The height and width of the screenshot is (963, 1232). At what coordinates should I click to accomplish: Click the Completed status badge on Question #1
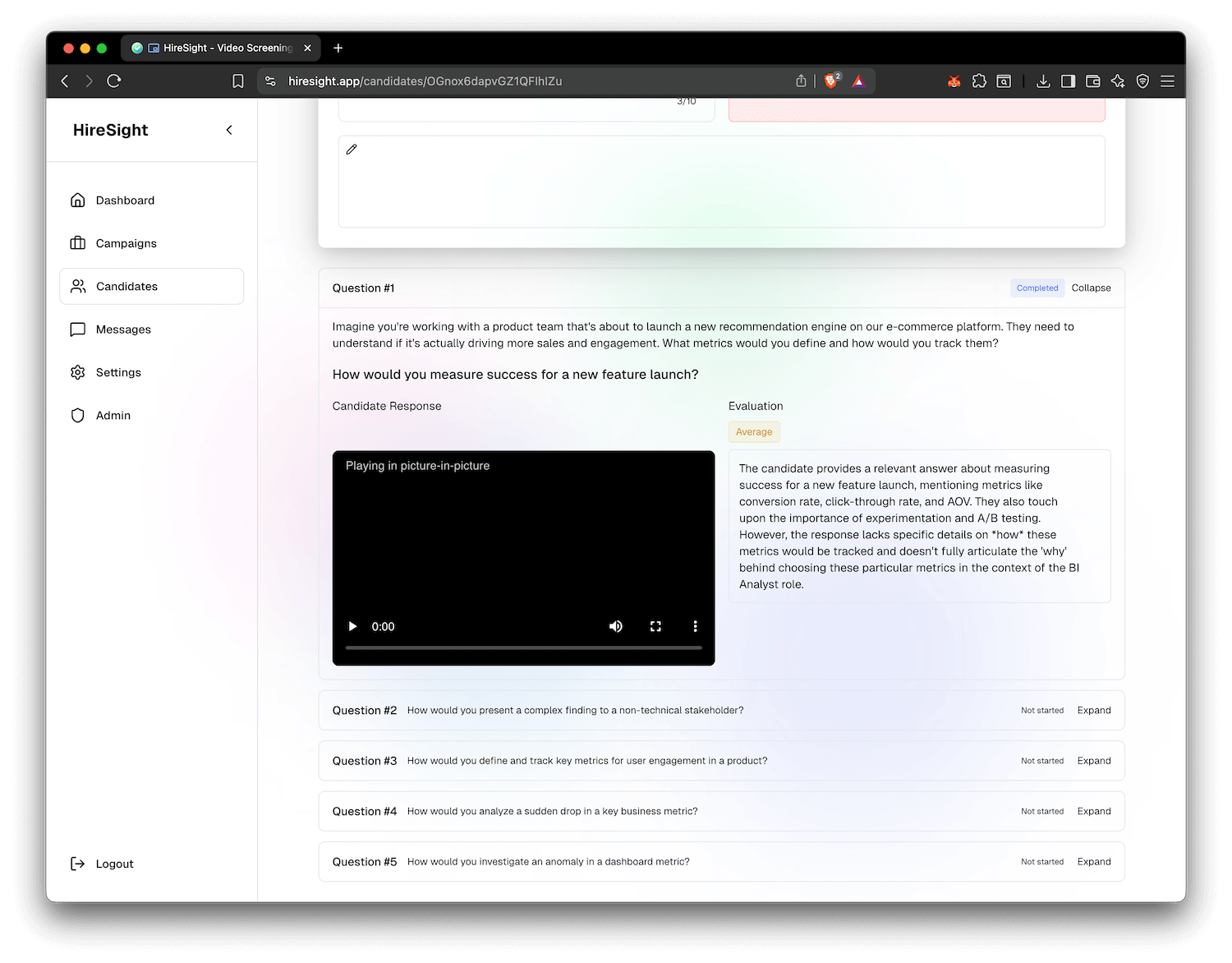click(x=1037, y=288)
